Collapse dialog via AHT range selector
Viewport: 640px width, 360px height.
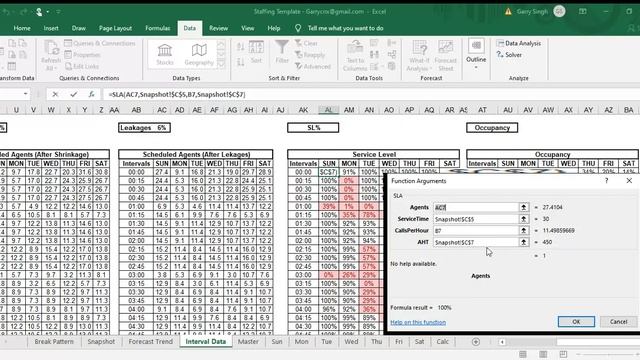tap(524, 242)
